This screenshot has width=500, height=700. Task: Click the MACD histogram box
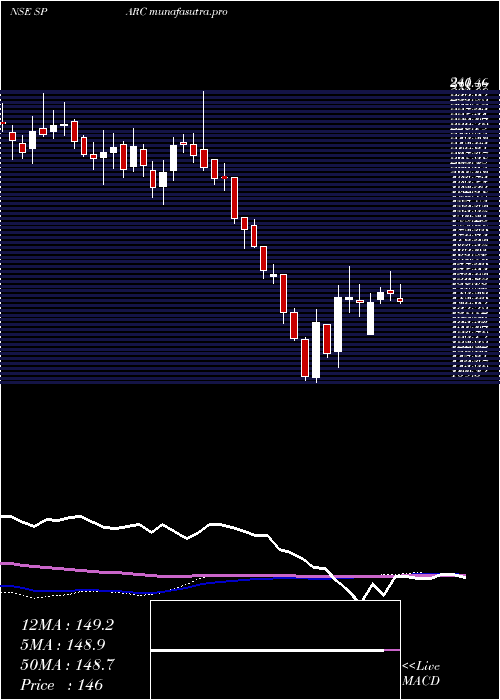tap(275, 650)
